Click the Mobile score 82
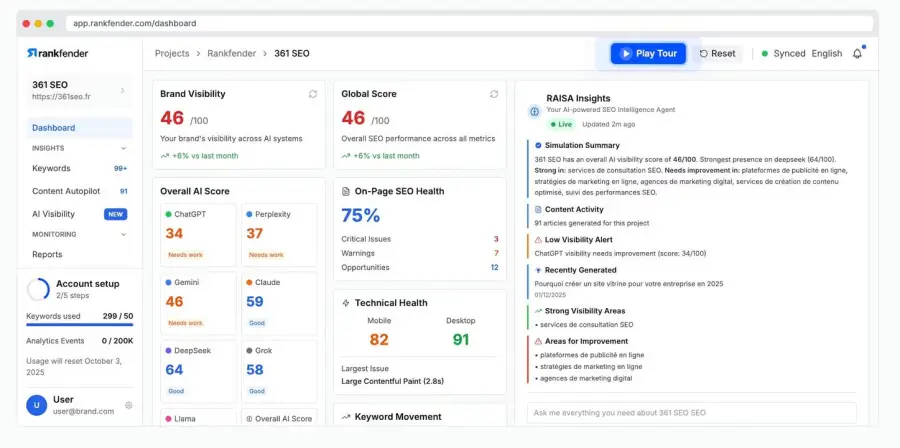 coord(379,340)
